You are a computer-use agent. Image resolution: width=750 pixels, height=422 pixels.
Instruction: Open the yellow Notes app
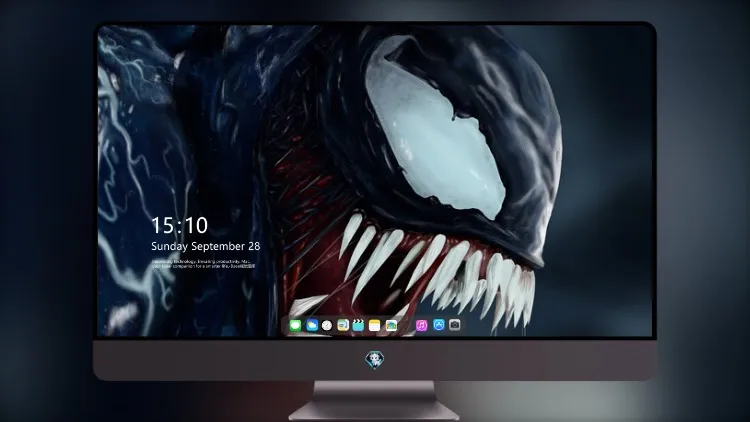(375, 325)
